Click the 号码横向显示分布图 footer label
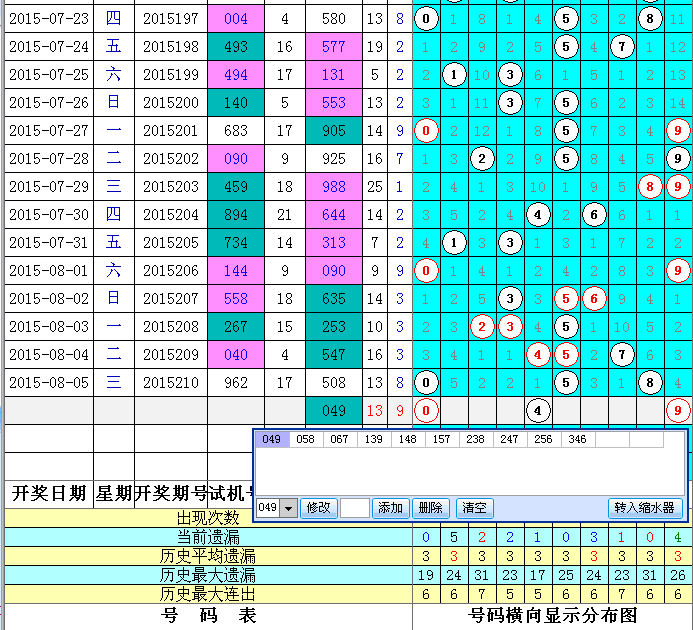The height and width of the screenshot is (630, 693). [553, 615]
